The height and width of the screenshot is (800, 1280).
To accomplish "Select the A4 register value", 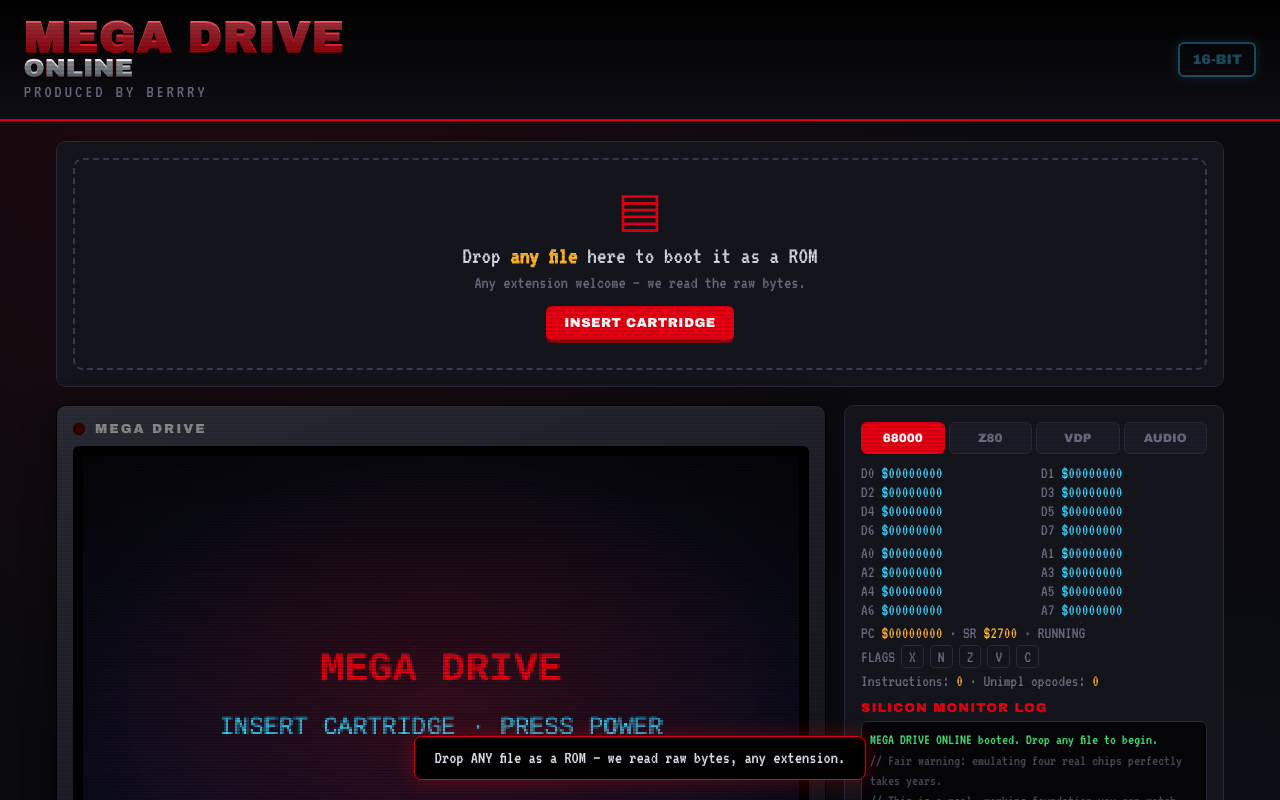I will point(912,592).
